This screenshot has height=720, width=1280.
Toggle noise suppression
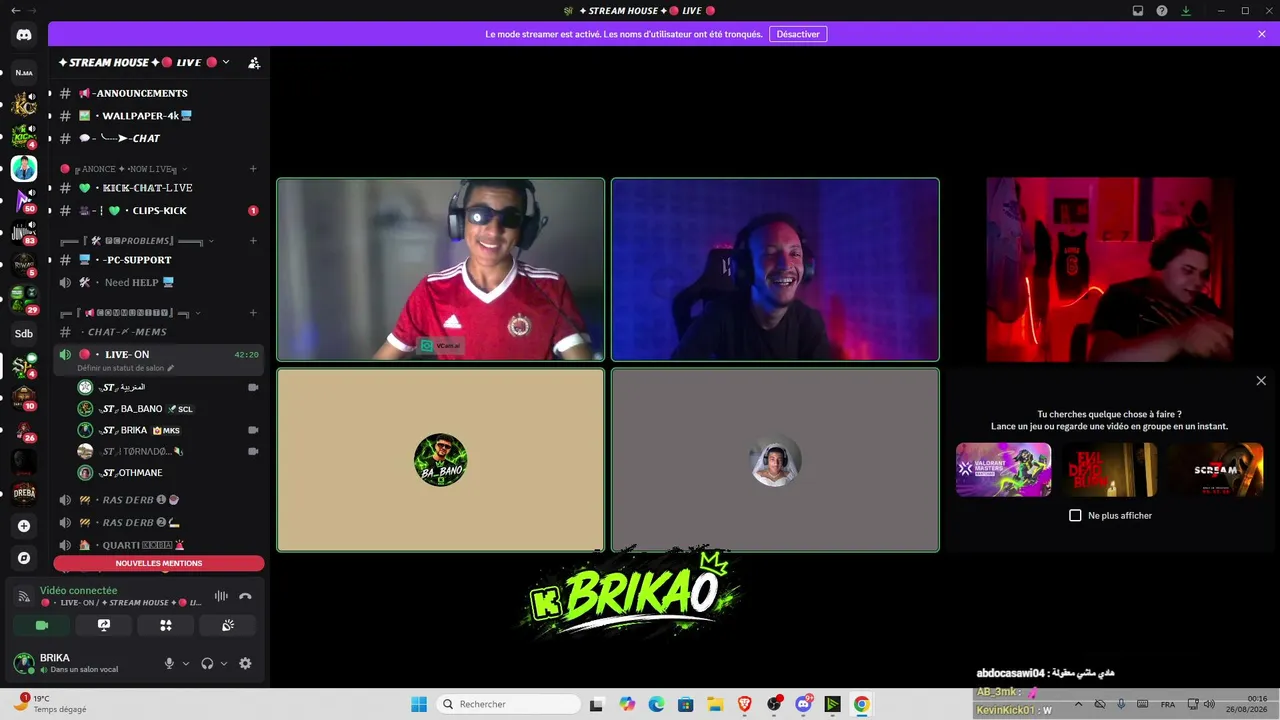(x=221, y=596)
